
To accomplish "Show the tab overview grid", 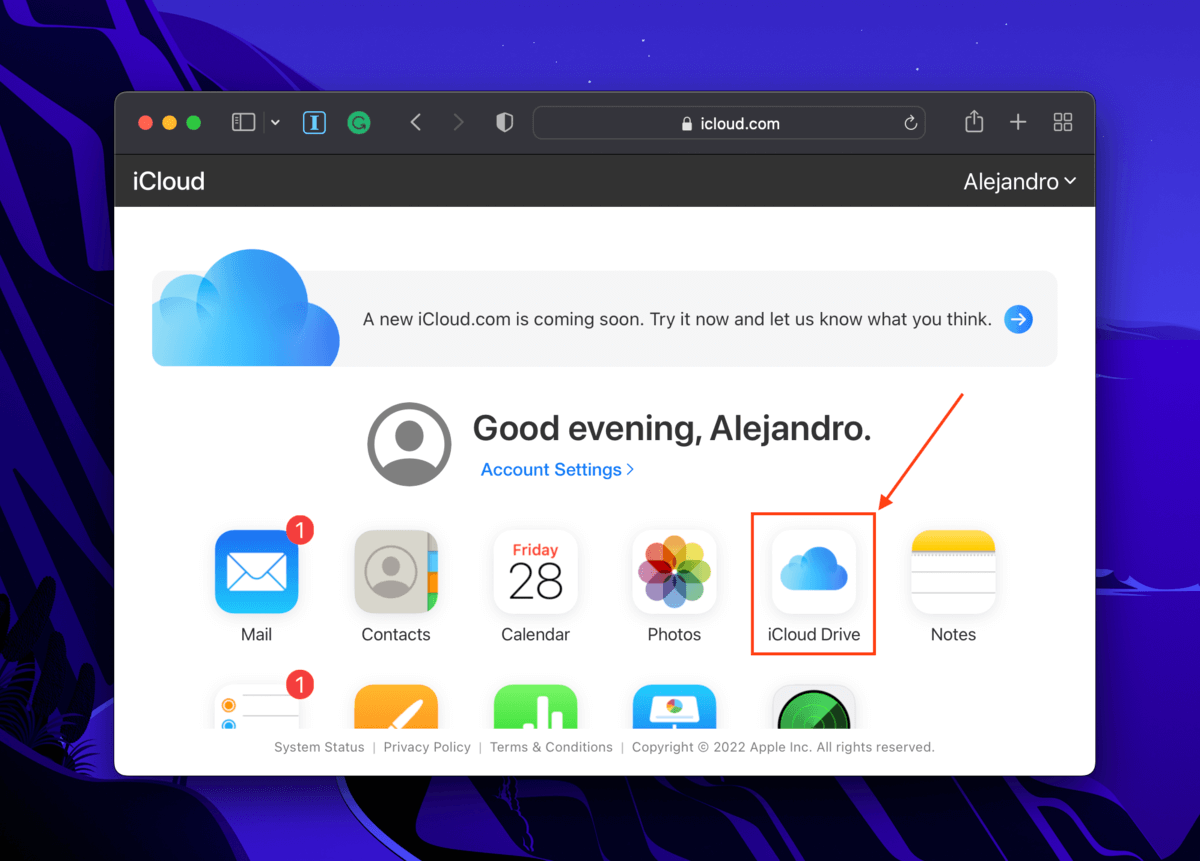I will pyautogui.click(x=1063, y=122).
